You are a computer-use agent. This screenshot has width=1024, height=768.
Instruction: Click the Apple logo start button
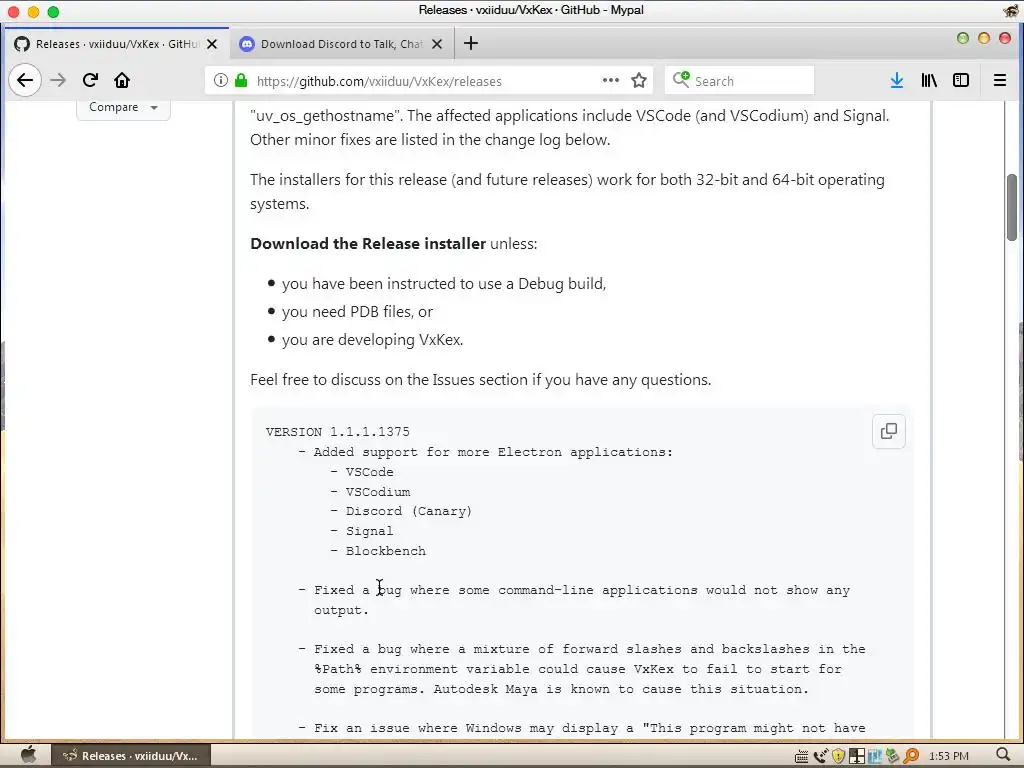point(28,755)
